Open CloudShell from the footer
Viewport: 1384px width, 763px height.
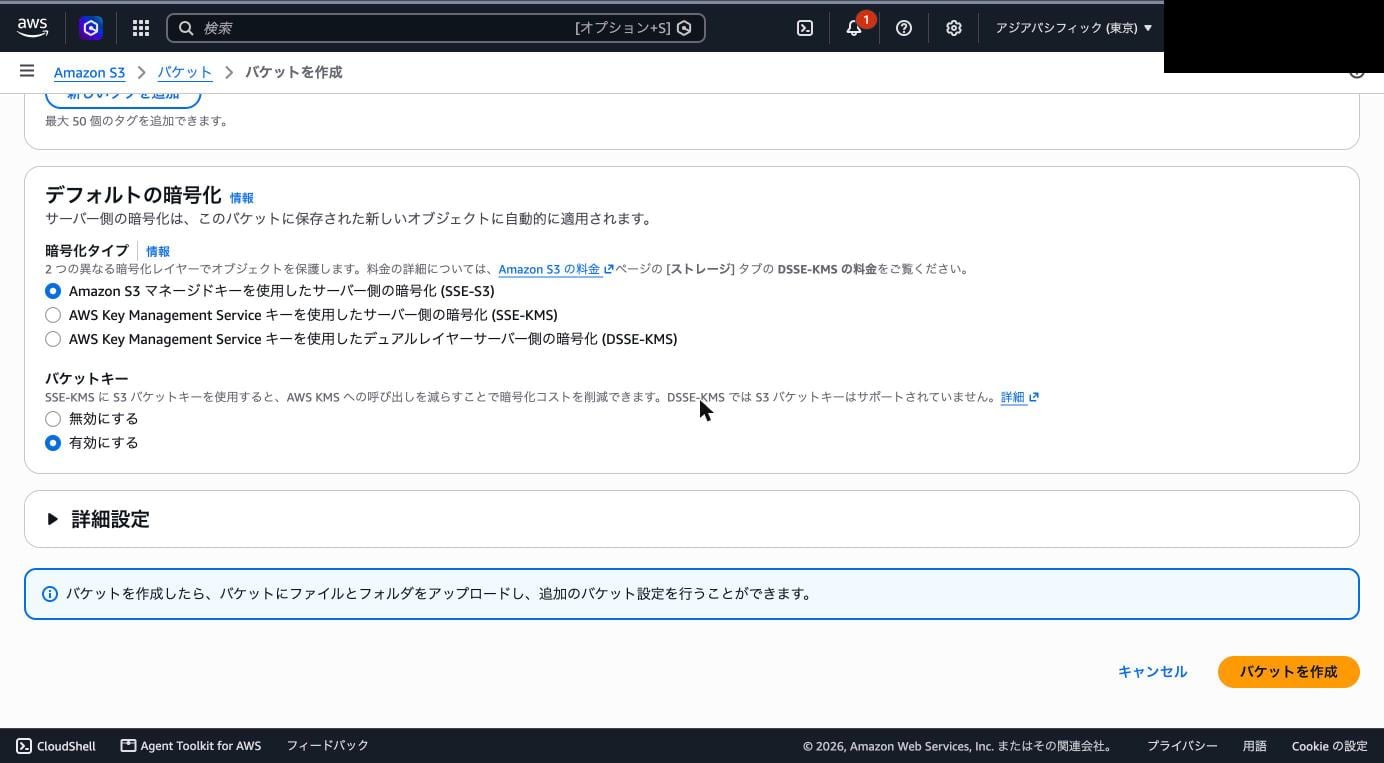[56, 746]
